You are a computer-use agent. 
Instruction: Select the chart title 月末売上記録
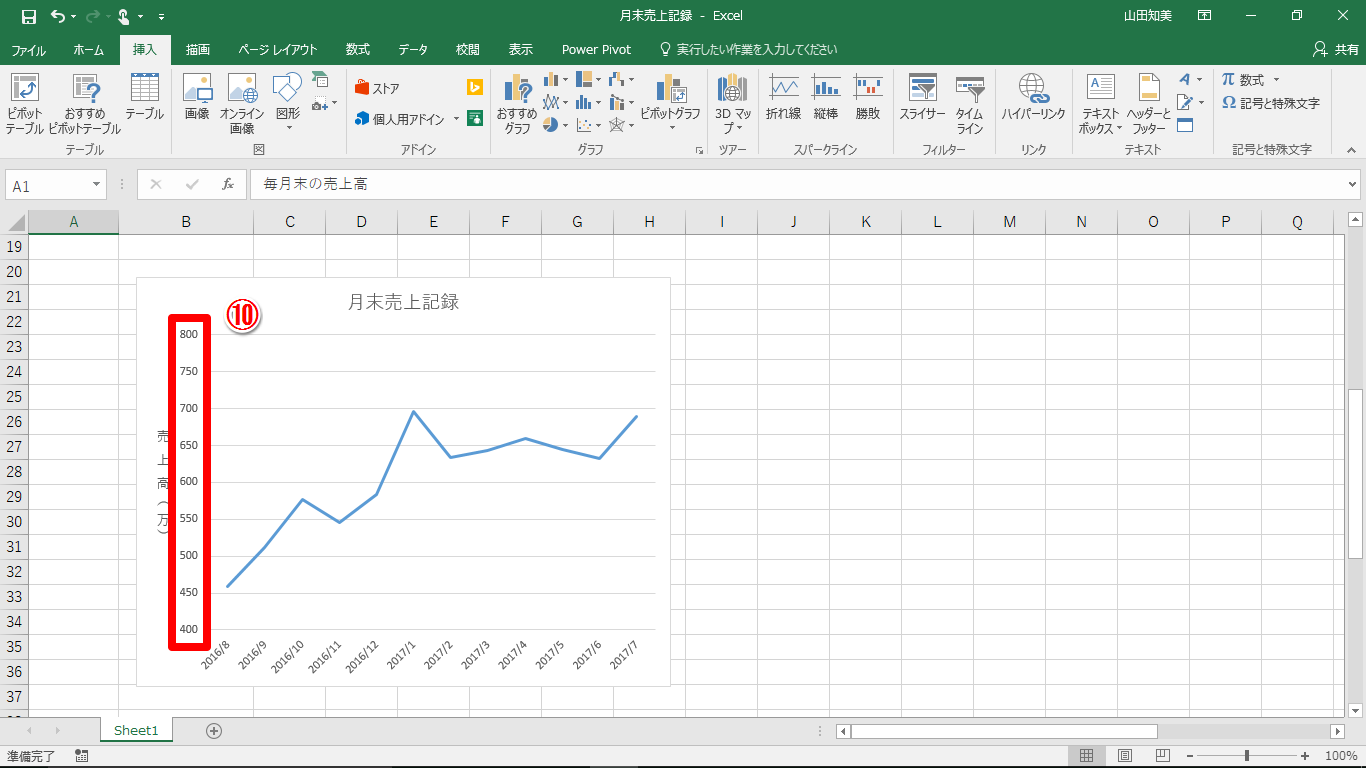pos(403,302)
